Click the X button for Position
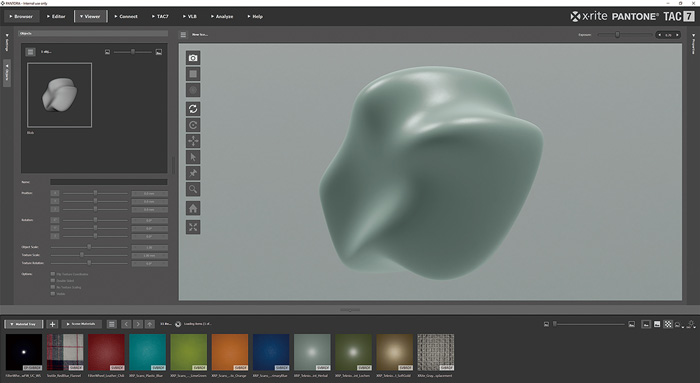The width and height of the screenshot is (700, 383). click(54, 193)
